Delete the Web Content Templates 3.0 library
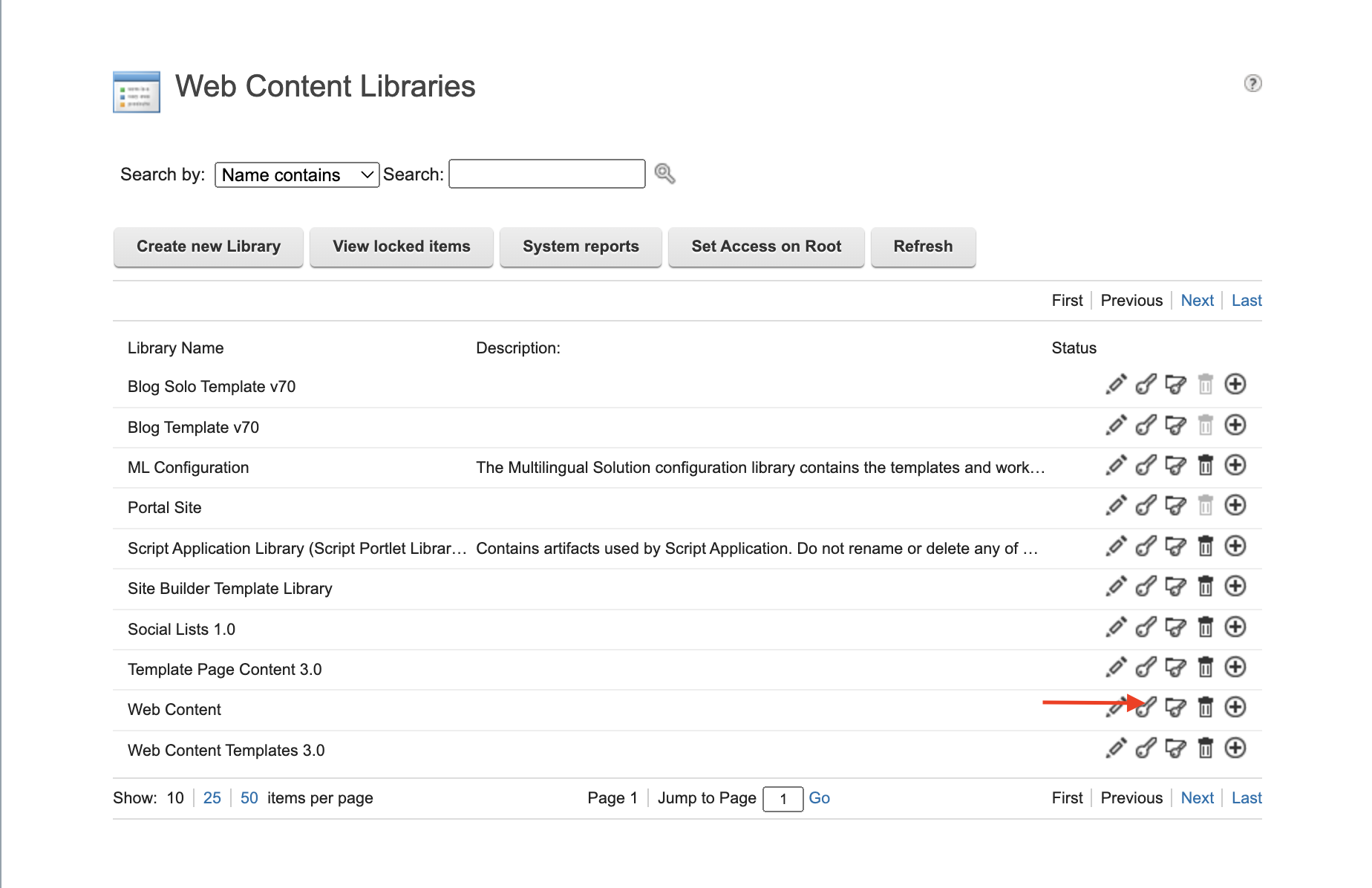The image size is (1372, 888). click(1205, 748)
